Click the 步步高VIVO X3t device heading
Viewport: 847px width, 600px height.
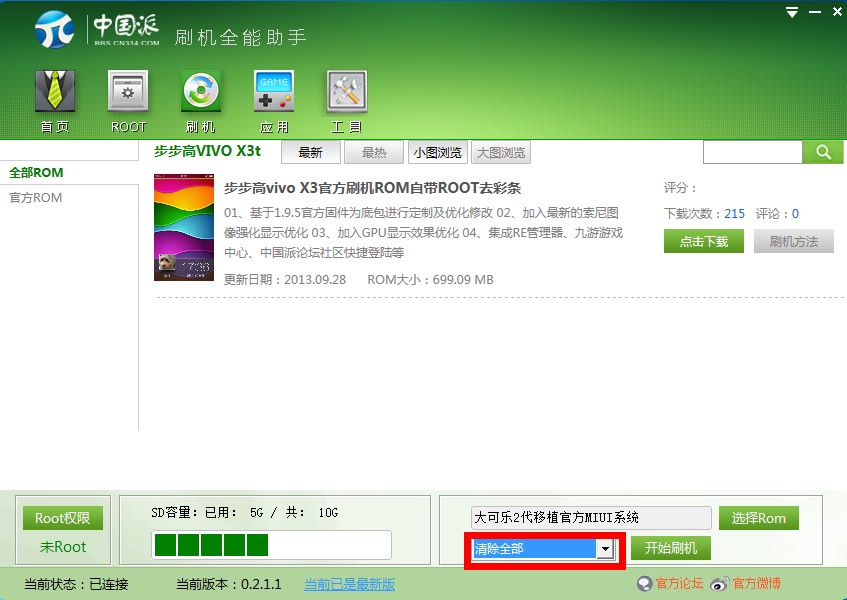pos(207,151)
